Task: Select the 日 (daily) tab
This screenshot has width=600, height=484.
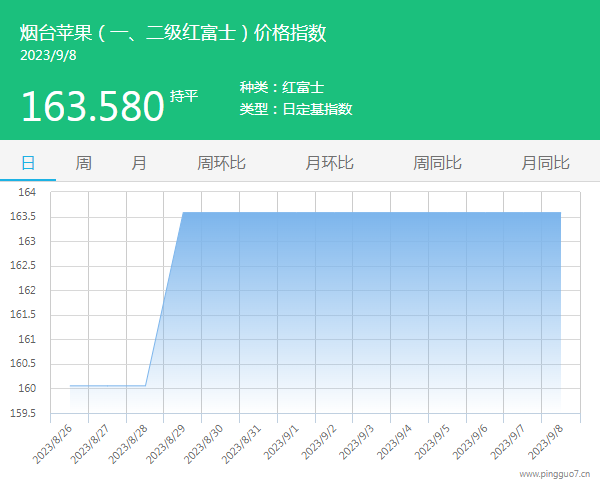Action: click(28, 162)
